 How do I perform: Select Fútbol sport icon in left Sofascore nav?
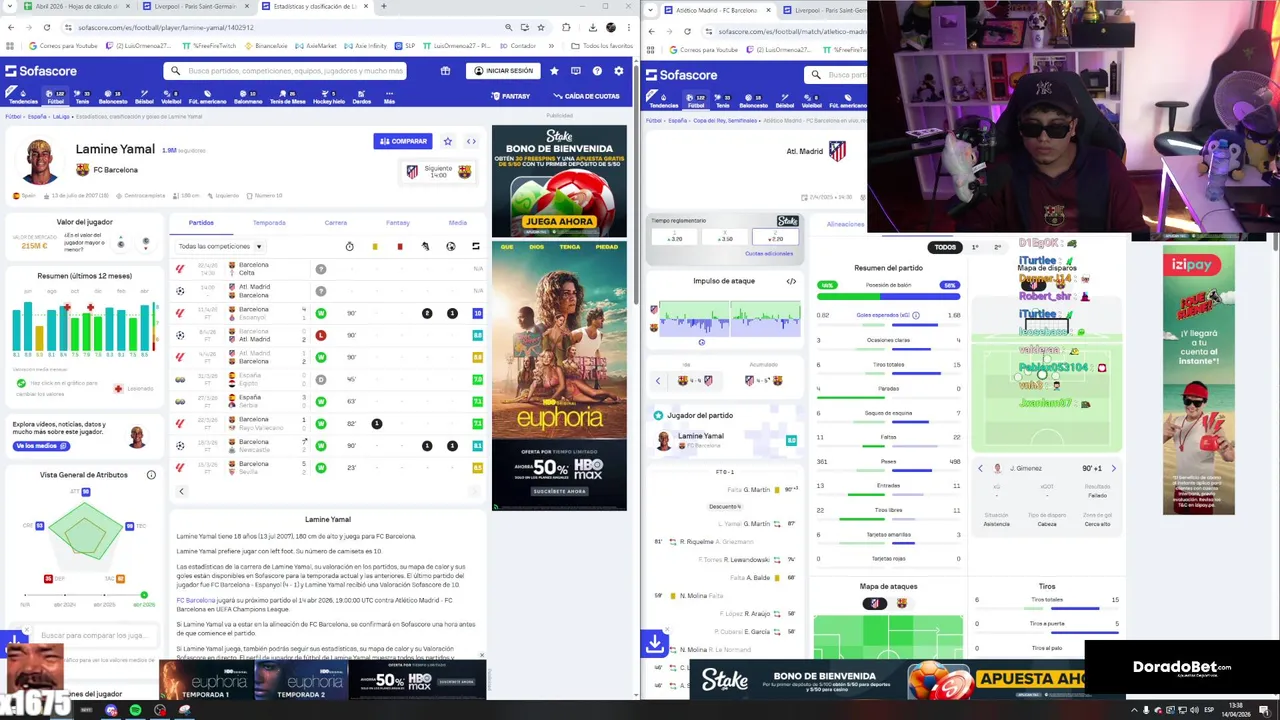(55, 97)
